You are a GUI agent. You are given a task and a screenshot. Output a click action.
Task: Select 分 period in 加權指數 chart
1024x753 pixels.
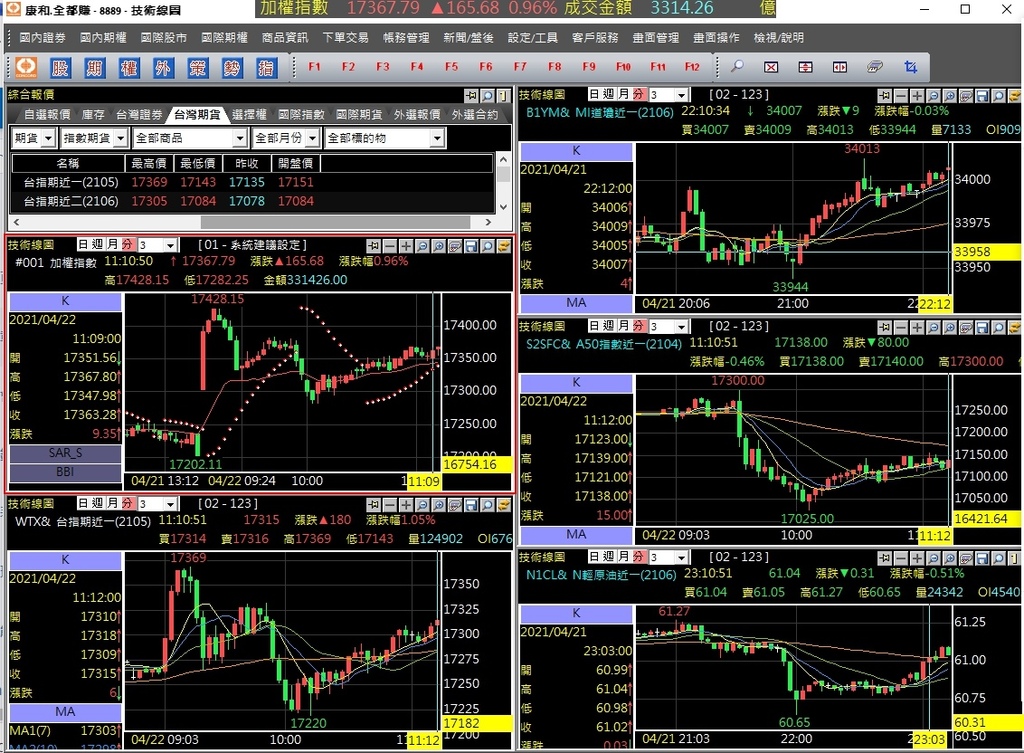(x=127, y=244)
